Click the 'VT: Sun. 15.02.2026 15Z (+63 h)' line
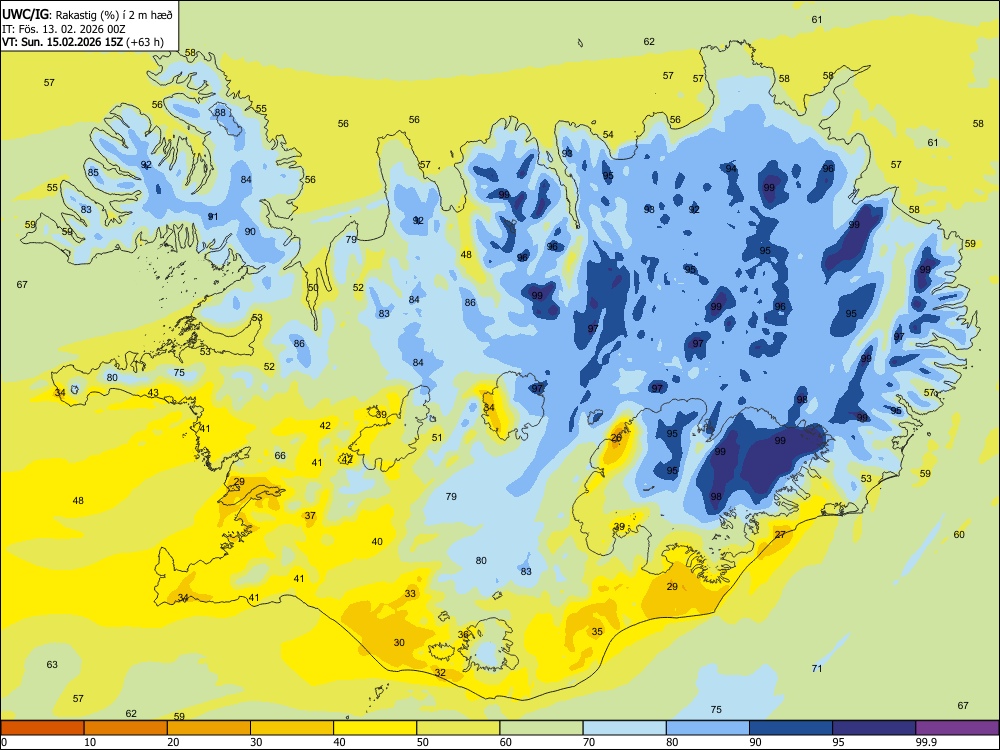The width and height of the screenshot is (1000, 750). 83,42
